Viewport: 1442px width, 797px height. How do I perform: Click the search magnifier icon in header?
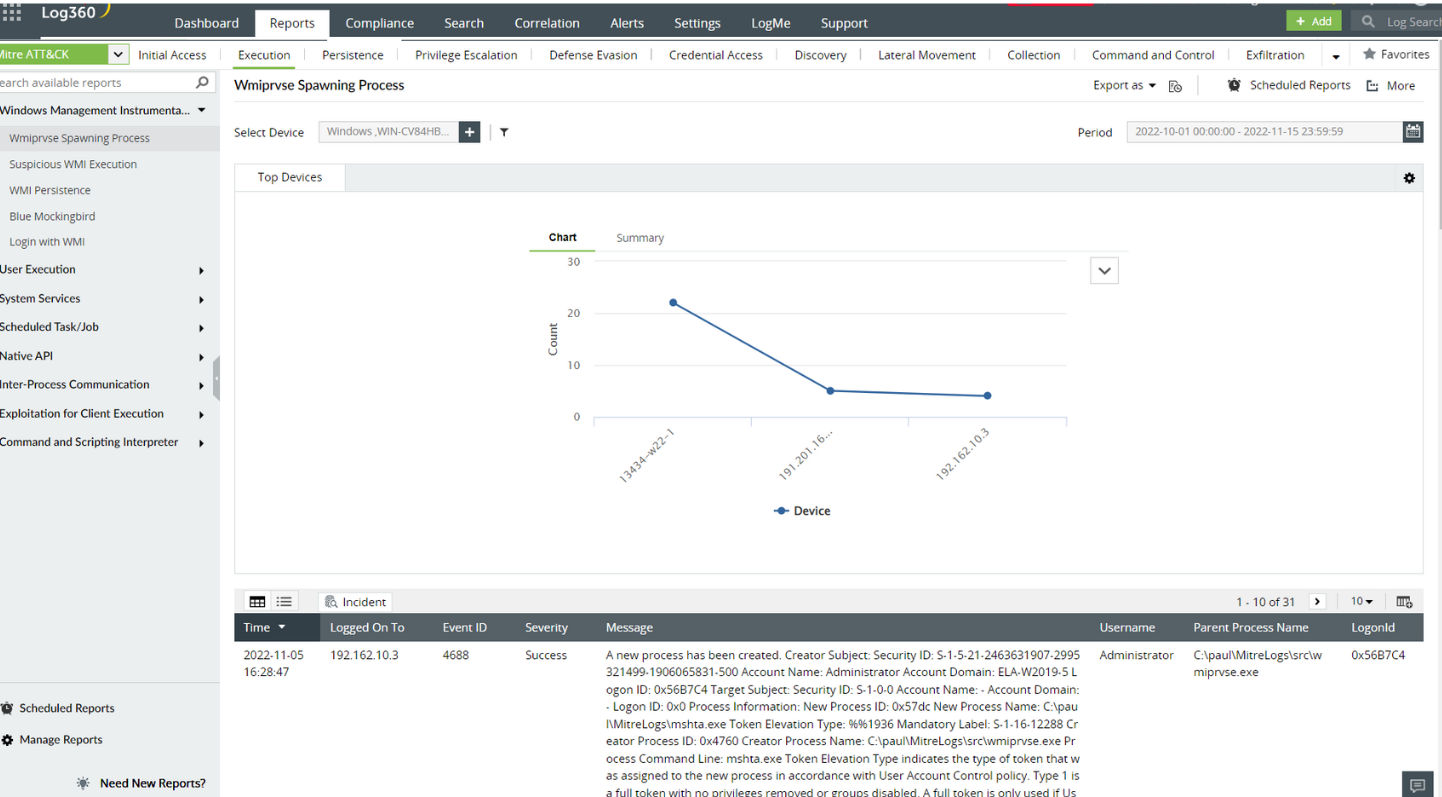pos(1368,21)
